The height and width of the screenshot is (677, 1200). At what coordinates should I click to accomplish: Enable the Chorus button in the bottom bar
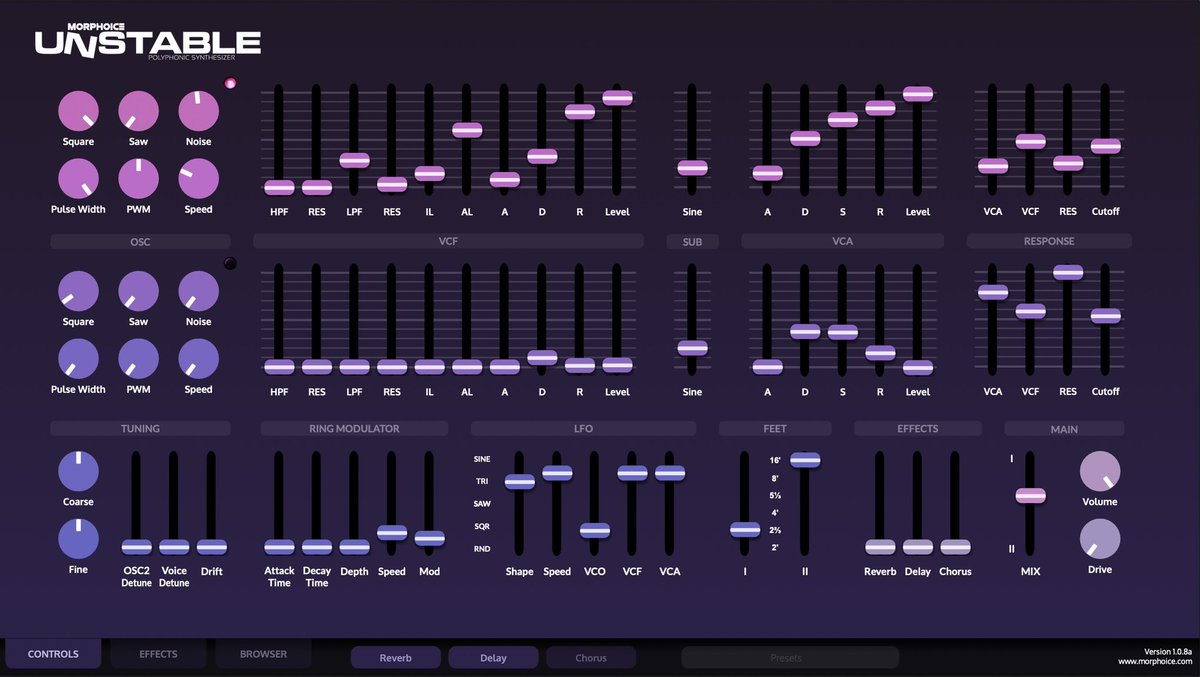pyautogui.click(x=591, y=657)
